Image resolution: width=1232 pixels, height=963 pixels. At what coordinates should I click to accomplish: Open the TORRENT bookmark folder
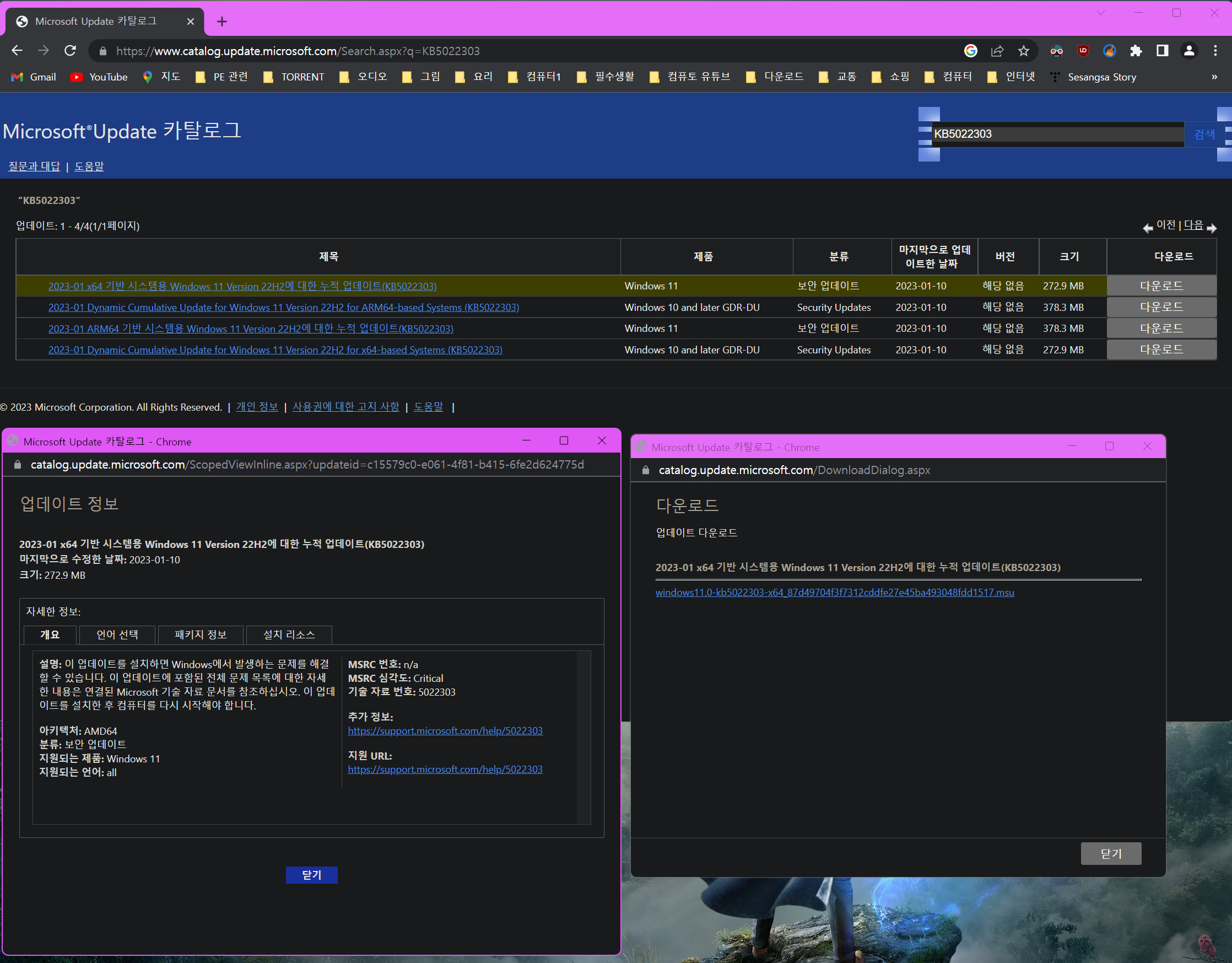pos(294,77)
